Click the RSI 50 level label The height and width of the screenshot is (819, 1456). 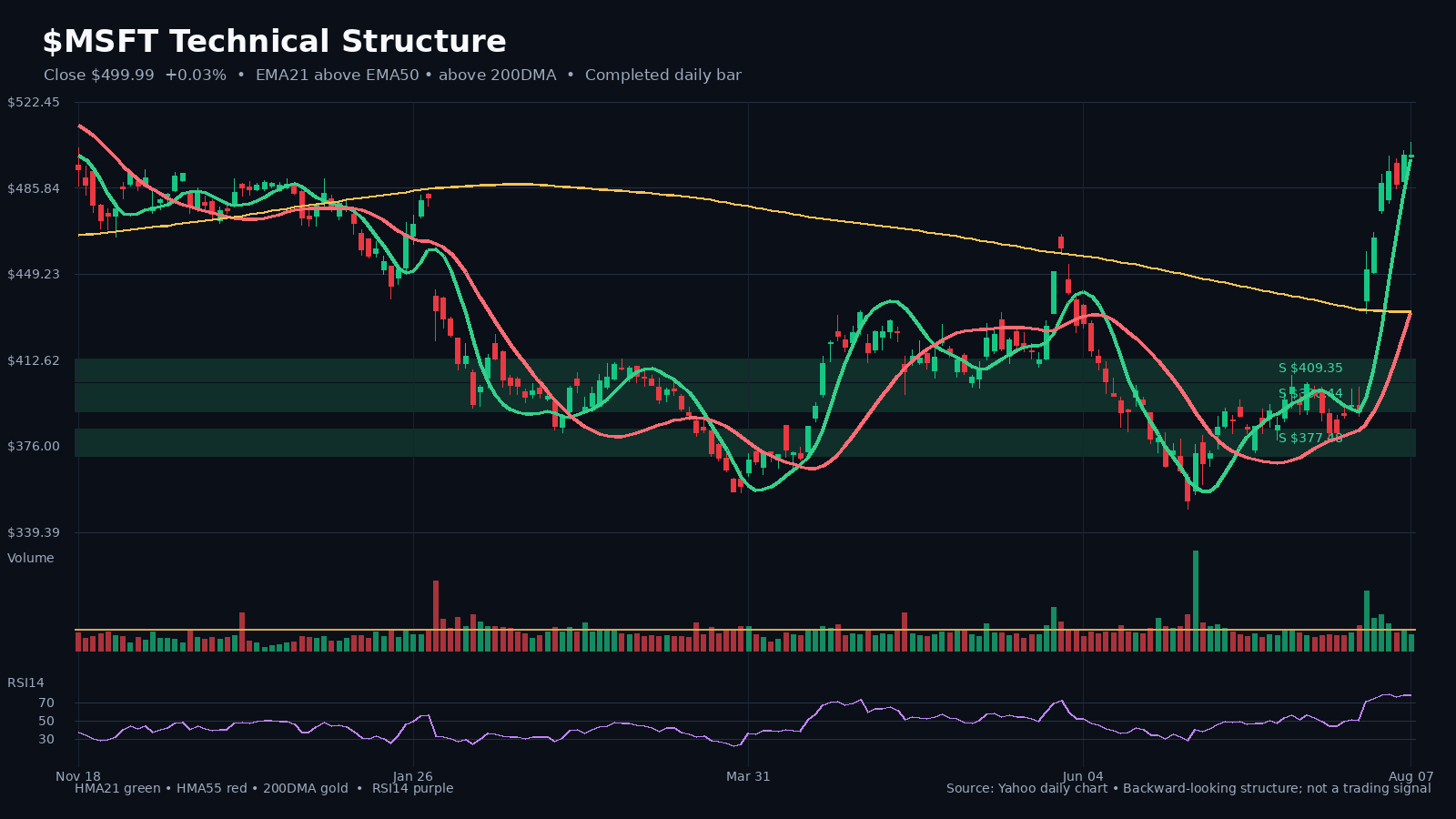pyautogui.click(x=46, y=722)
